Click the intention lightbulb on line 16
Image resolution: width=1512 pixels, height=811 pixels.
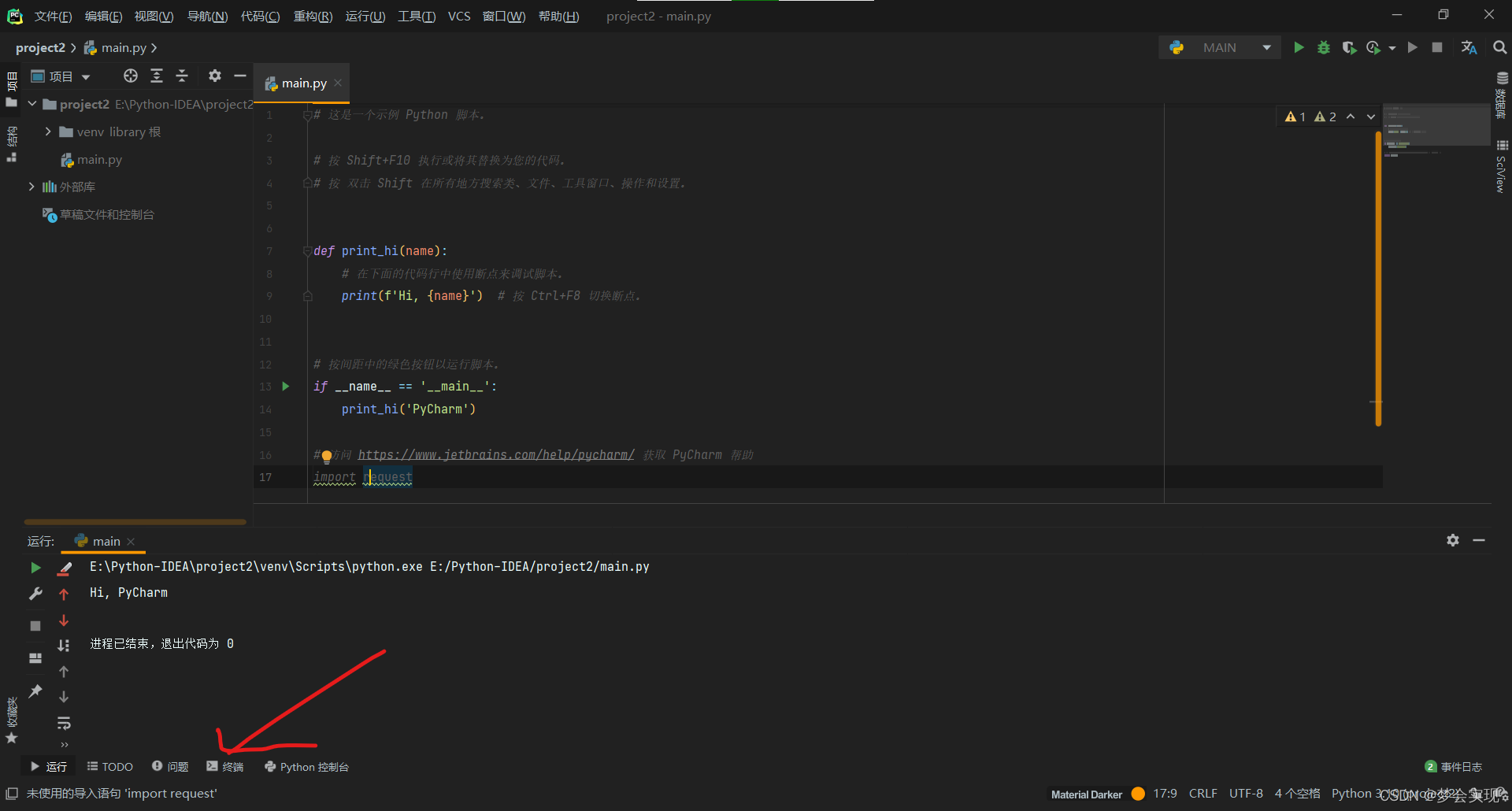pos(327,456)
